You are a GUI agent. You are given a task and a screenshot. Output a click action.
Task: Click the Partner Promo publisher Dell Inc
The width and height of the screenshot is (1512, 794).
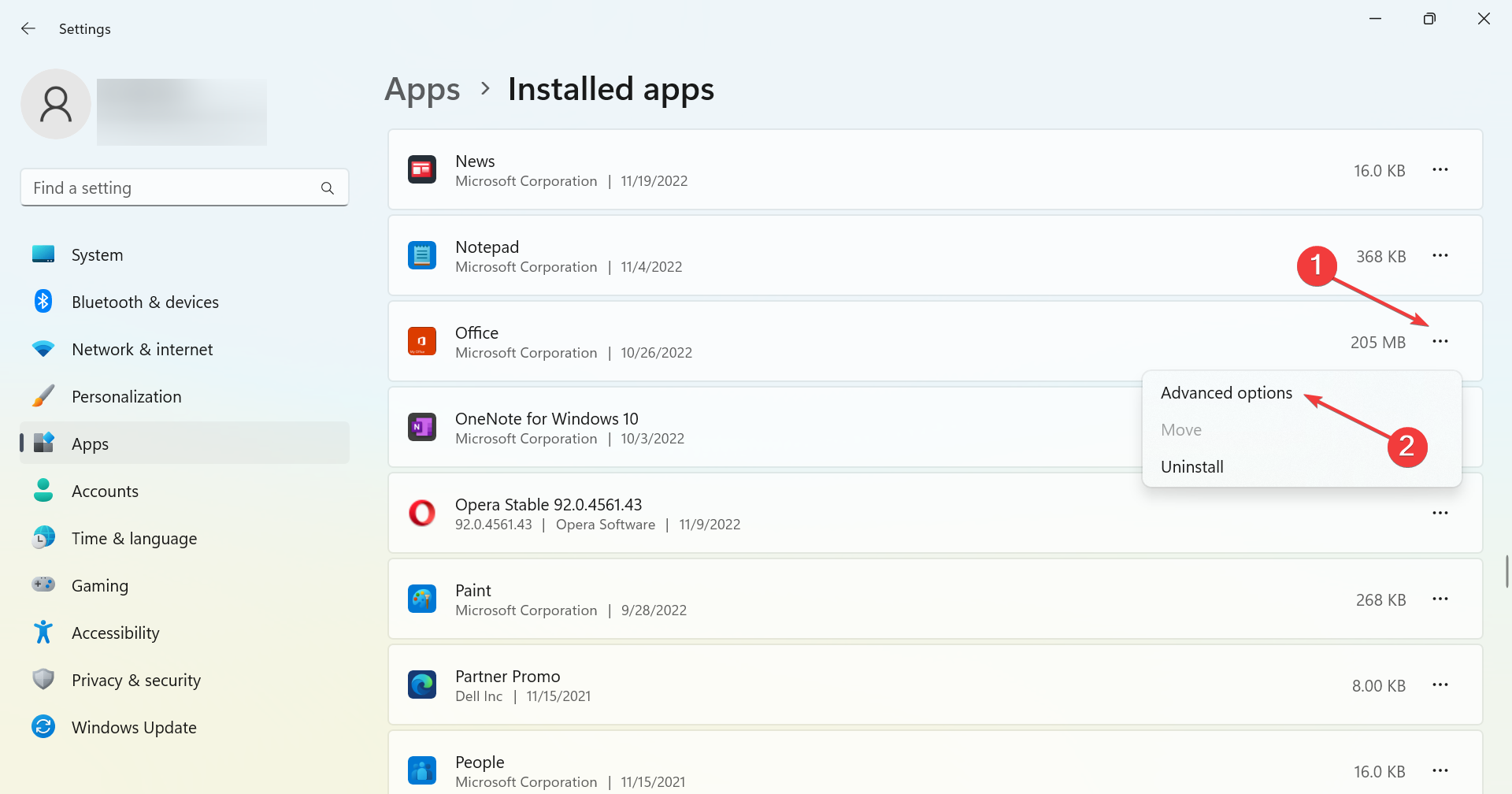click(479, 696)
